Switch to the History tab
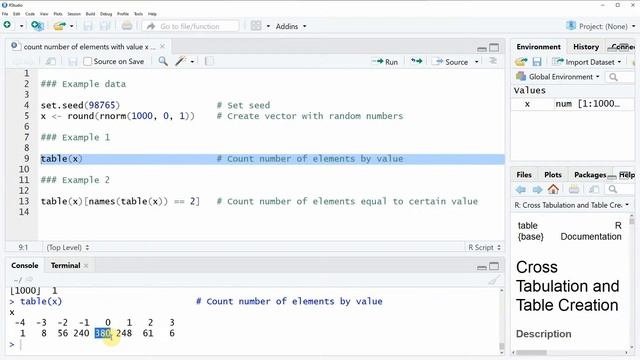Screen dimensions: 640x360 pos(586,47)
